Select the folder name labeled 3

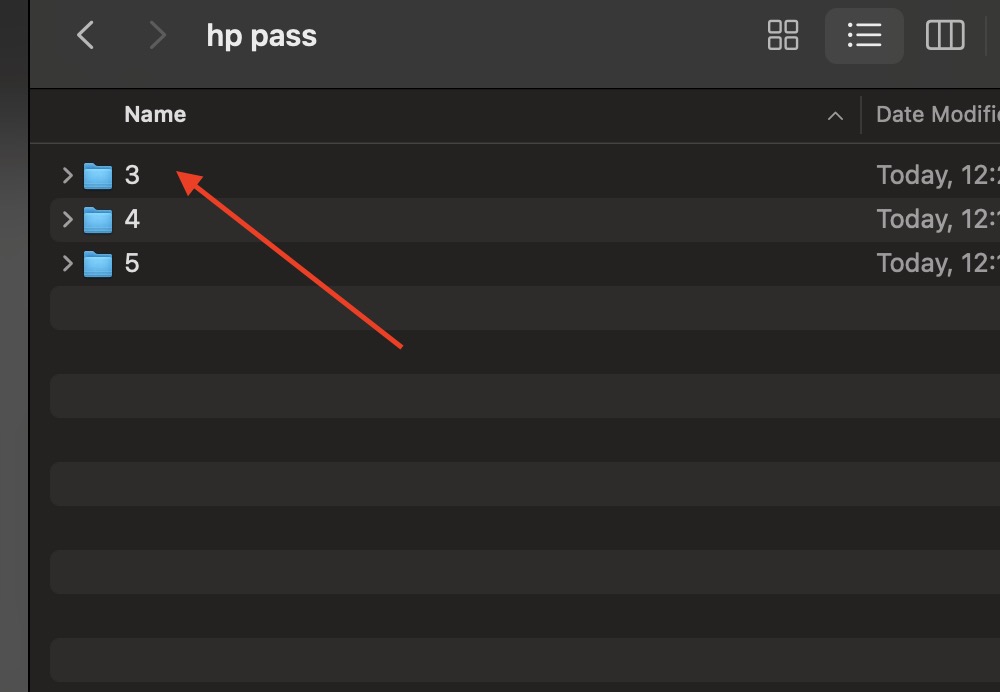click(132, 176)
